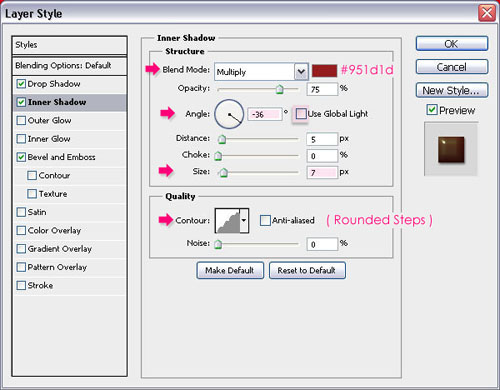Image resolution: width=500 pixels, height=390 pixels.
Task: Click the Angle value field
Action: pos(265,114)
